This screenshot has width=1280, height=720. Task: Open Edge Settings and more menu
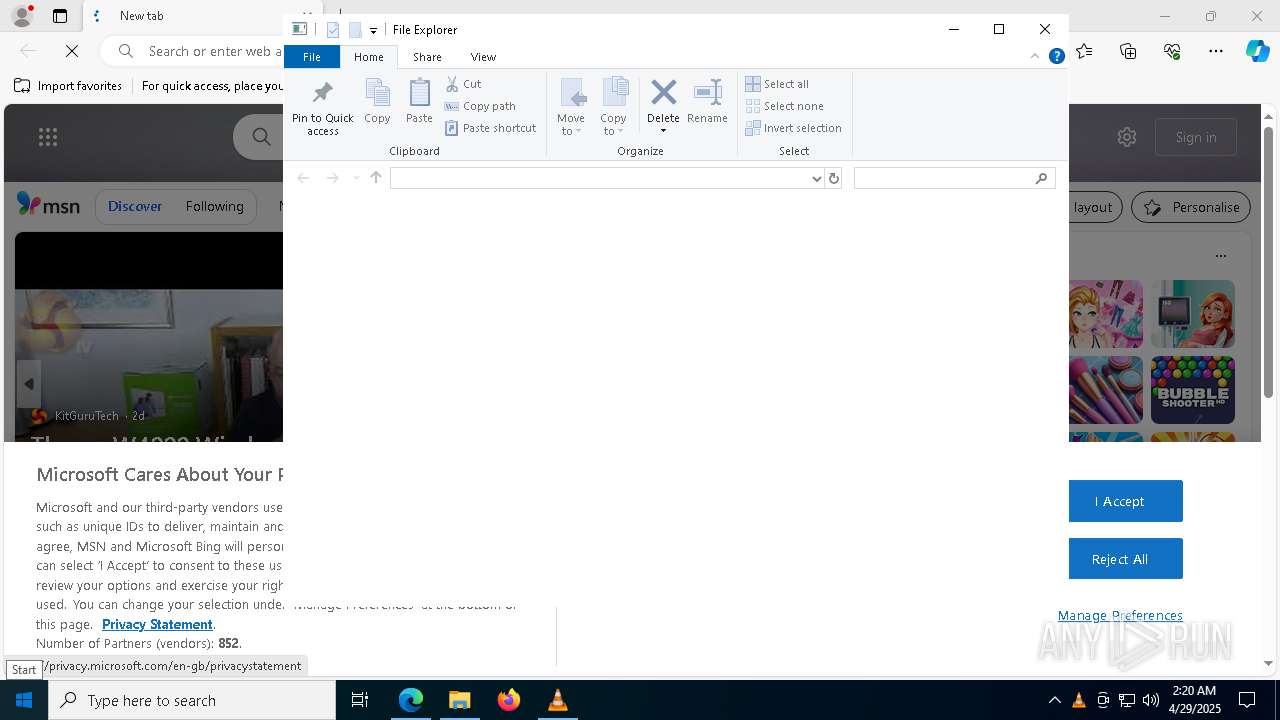pos(1216,51)
